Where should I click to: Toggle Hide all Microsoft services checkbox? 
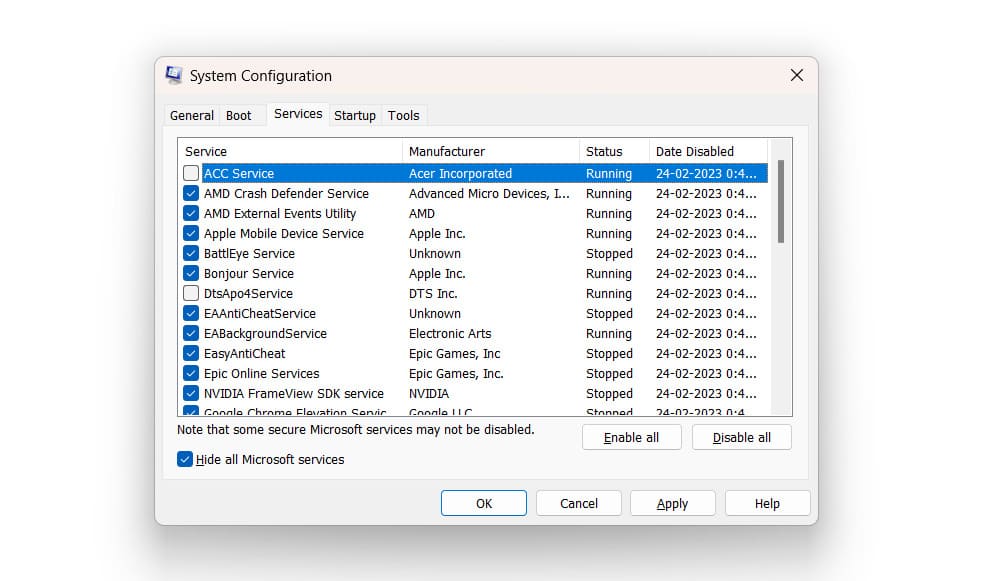click(185, 459)
